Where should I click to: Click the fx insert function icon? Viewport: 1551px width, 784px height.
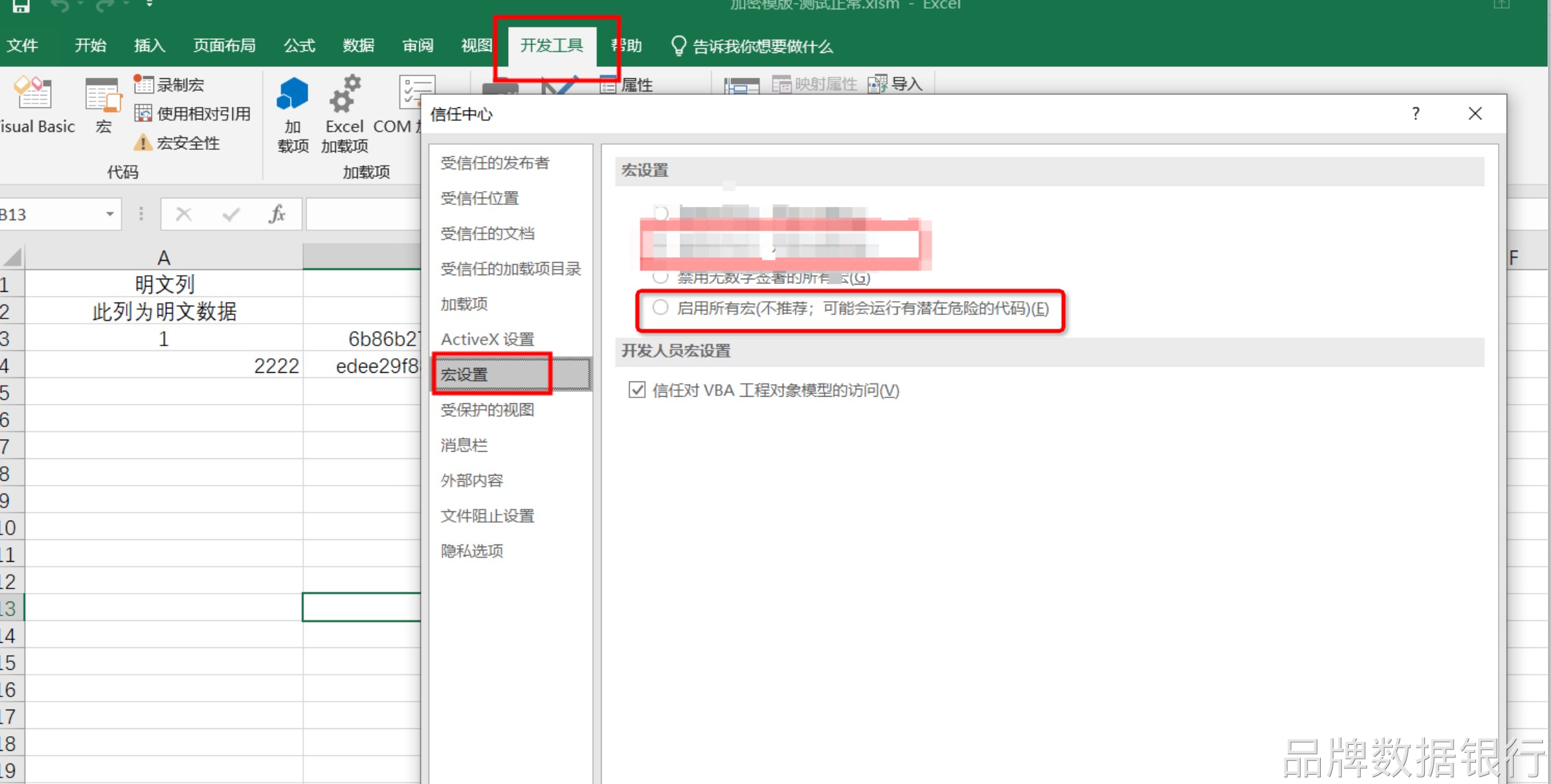[x=277, y=214]
